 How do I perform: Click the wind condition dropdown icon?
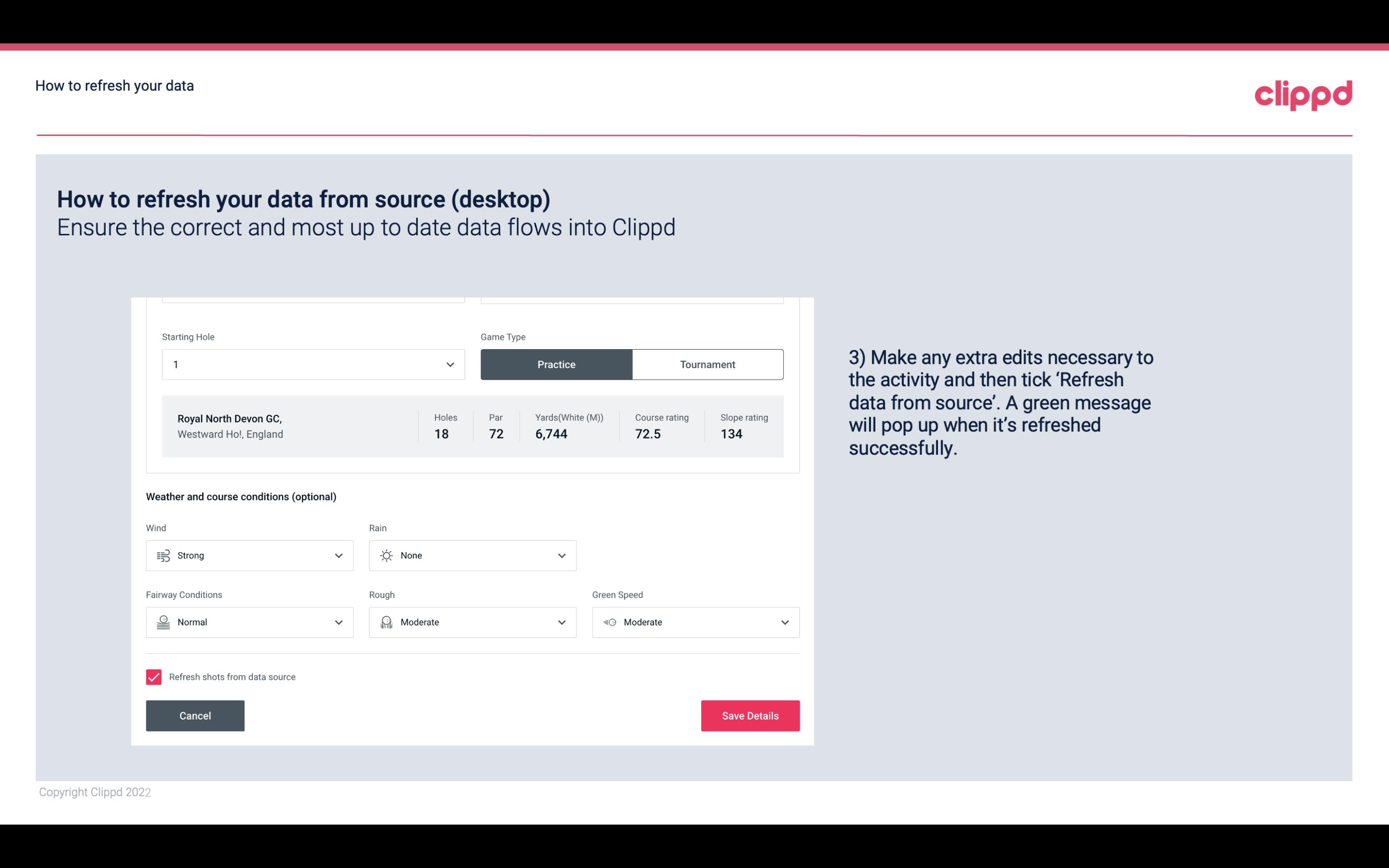[x=338, y=555]
